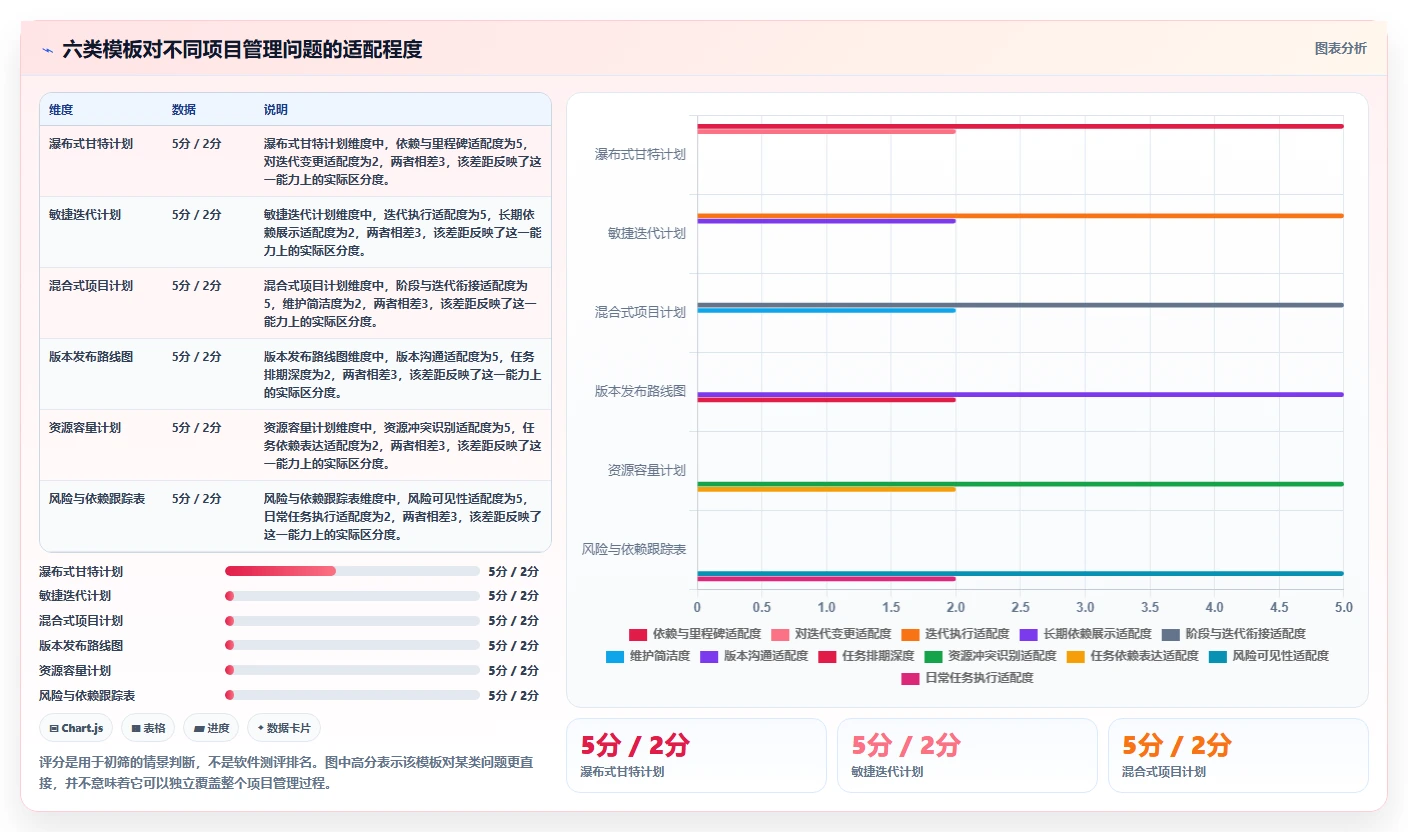Image resolution: width=1408 pixels, height=832 pixels.
Task: Click the light blue 2.0 bar for 混合式项目计划
Action: pyautogui.click(x=826, y=310)
